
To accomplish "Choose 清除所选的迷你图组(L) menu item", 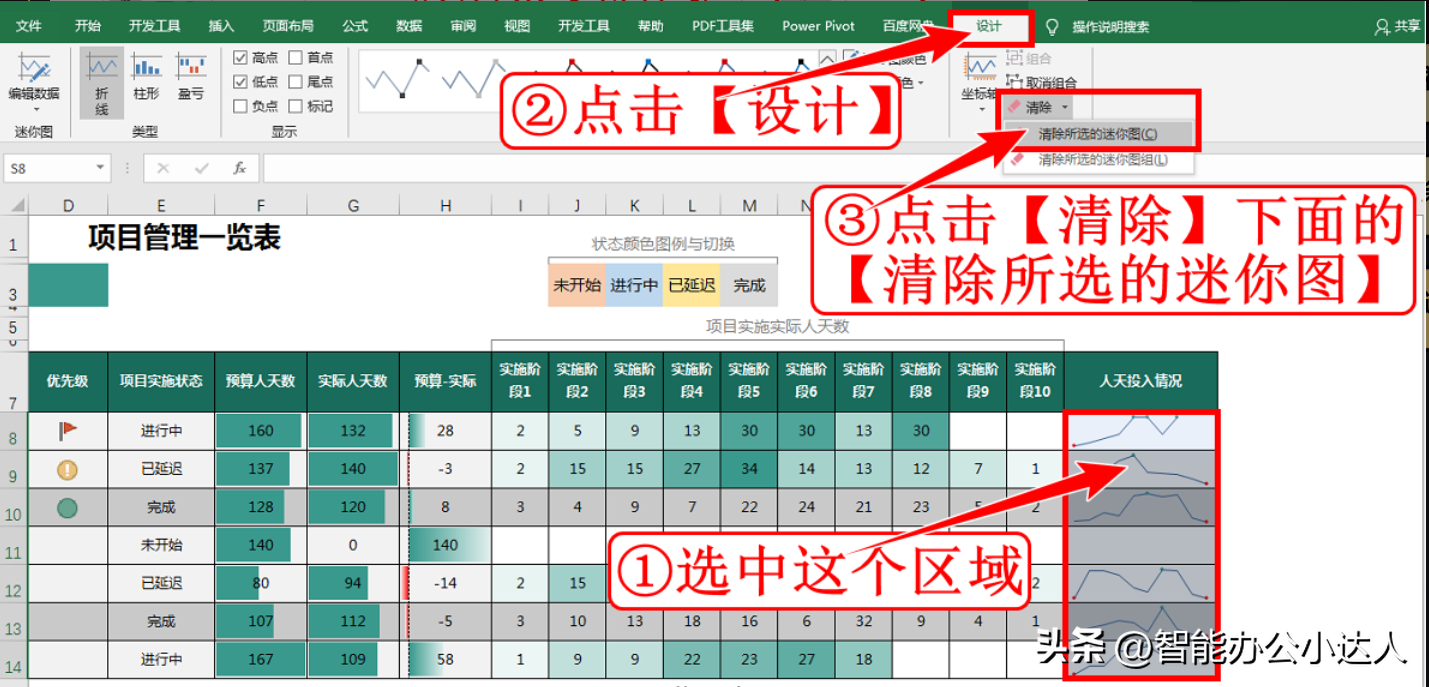I will coord(1098,159).
